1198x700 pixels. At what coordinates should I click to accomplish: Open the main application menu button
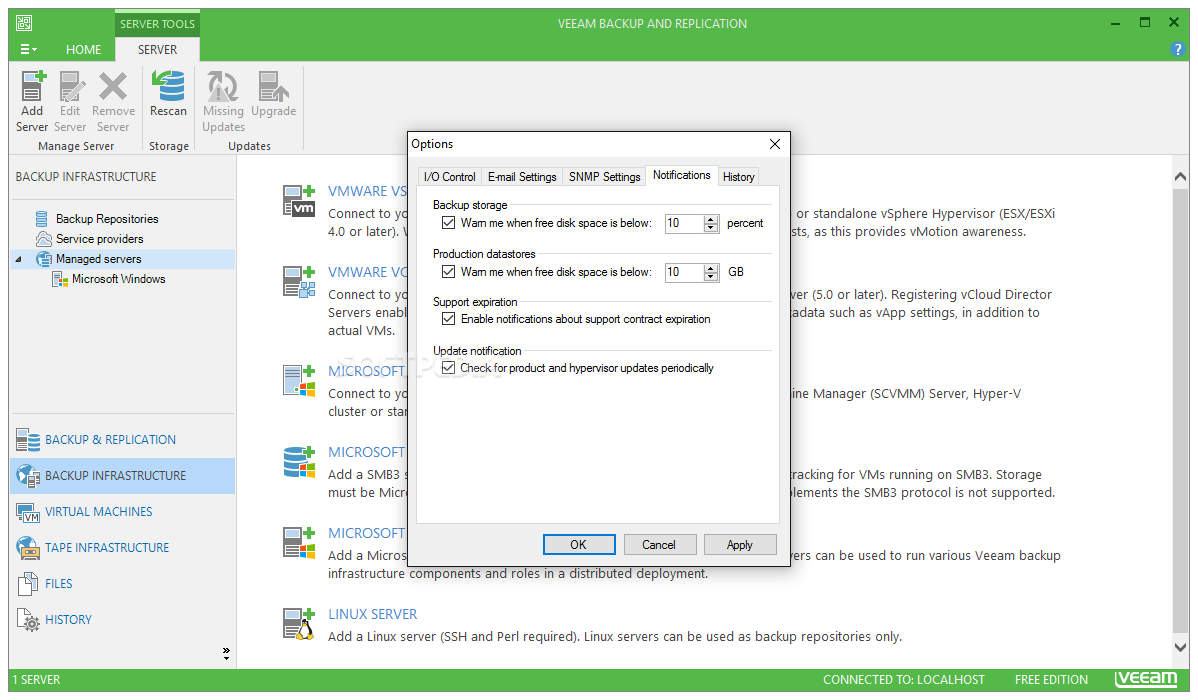pyautogui.click(x=28, y=49)
